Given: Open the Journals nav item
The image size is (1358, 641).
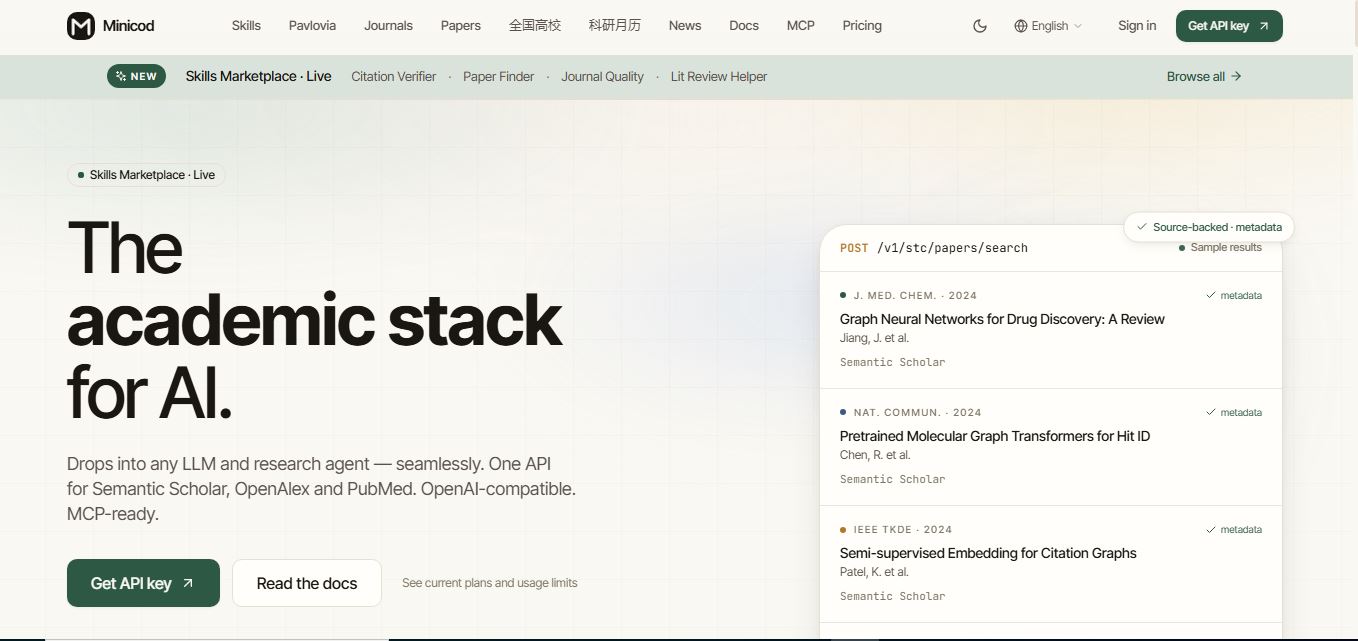Looking at the screenshot, I should [388, 26].
